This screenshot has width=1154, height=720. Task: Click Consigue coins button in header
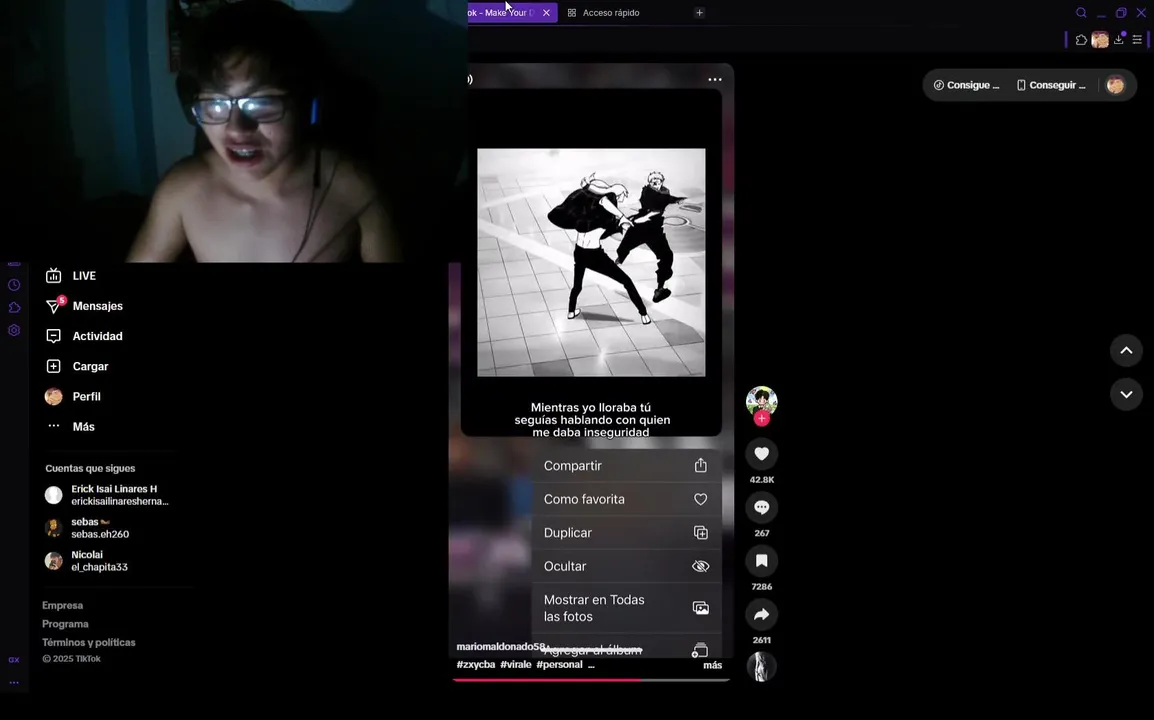click(x=966, y=85)
